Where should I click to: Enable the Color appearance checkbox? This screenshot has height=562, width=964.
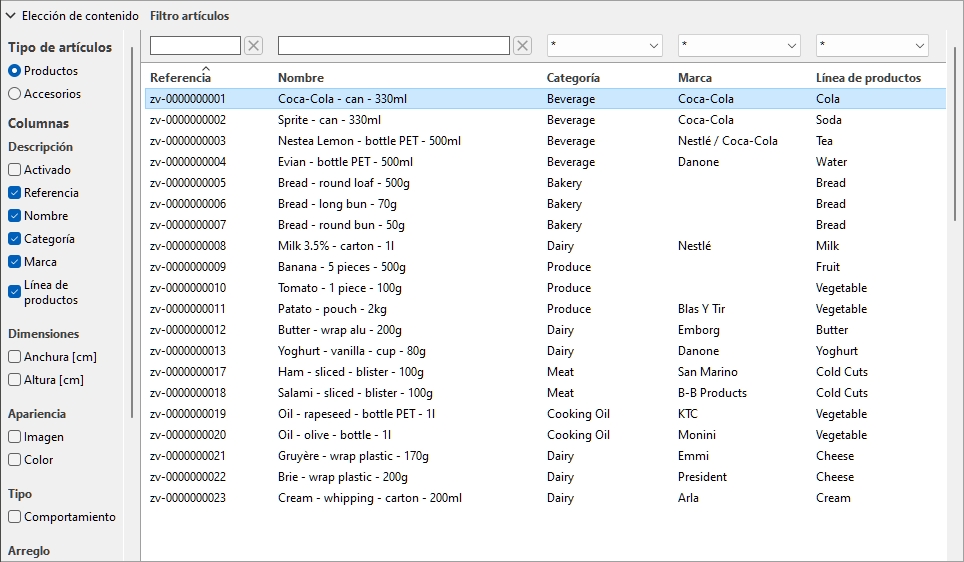tap(14, 460)
